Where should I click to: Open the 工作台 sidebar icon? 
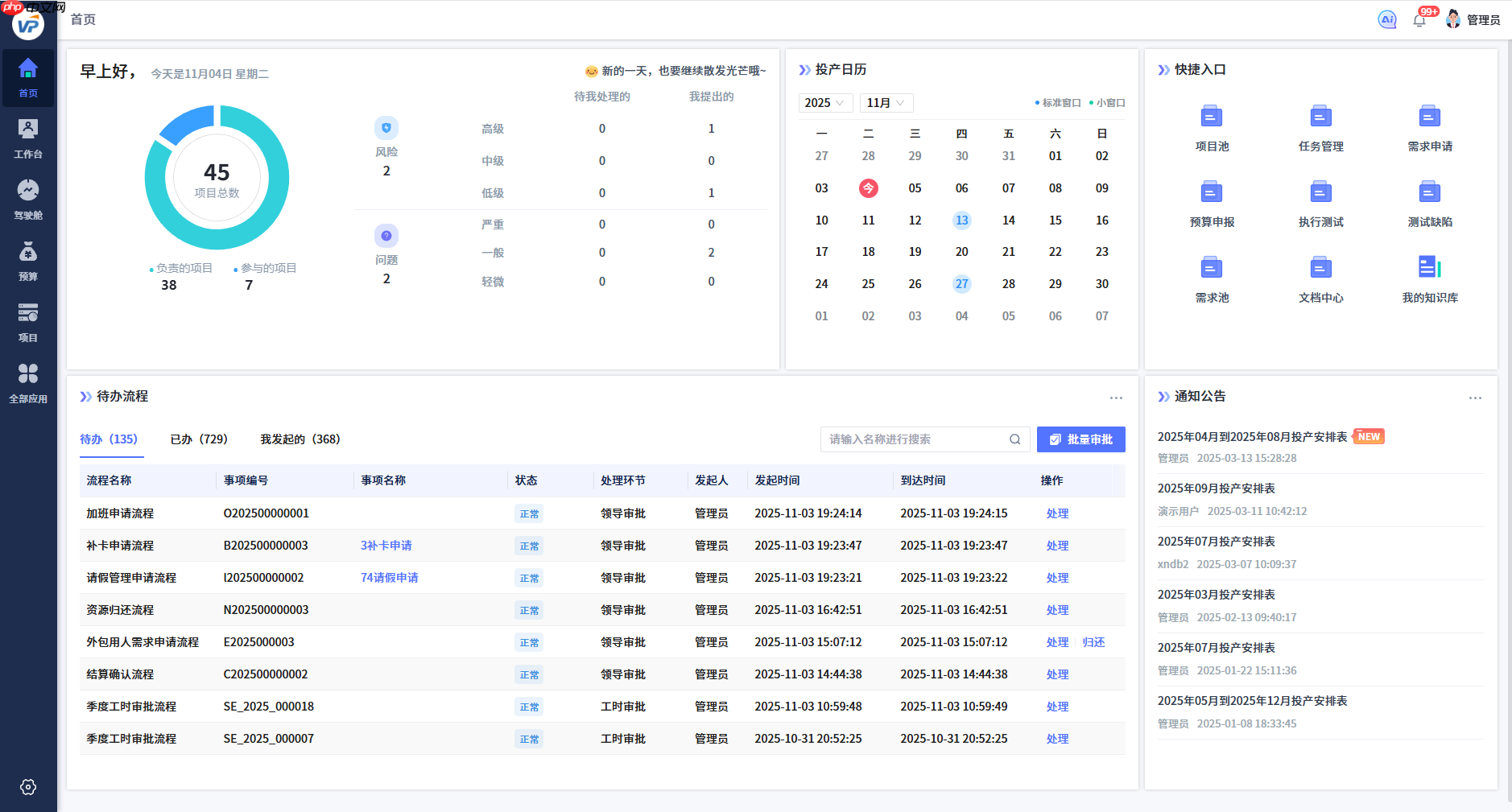coord(28,138)
